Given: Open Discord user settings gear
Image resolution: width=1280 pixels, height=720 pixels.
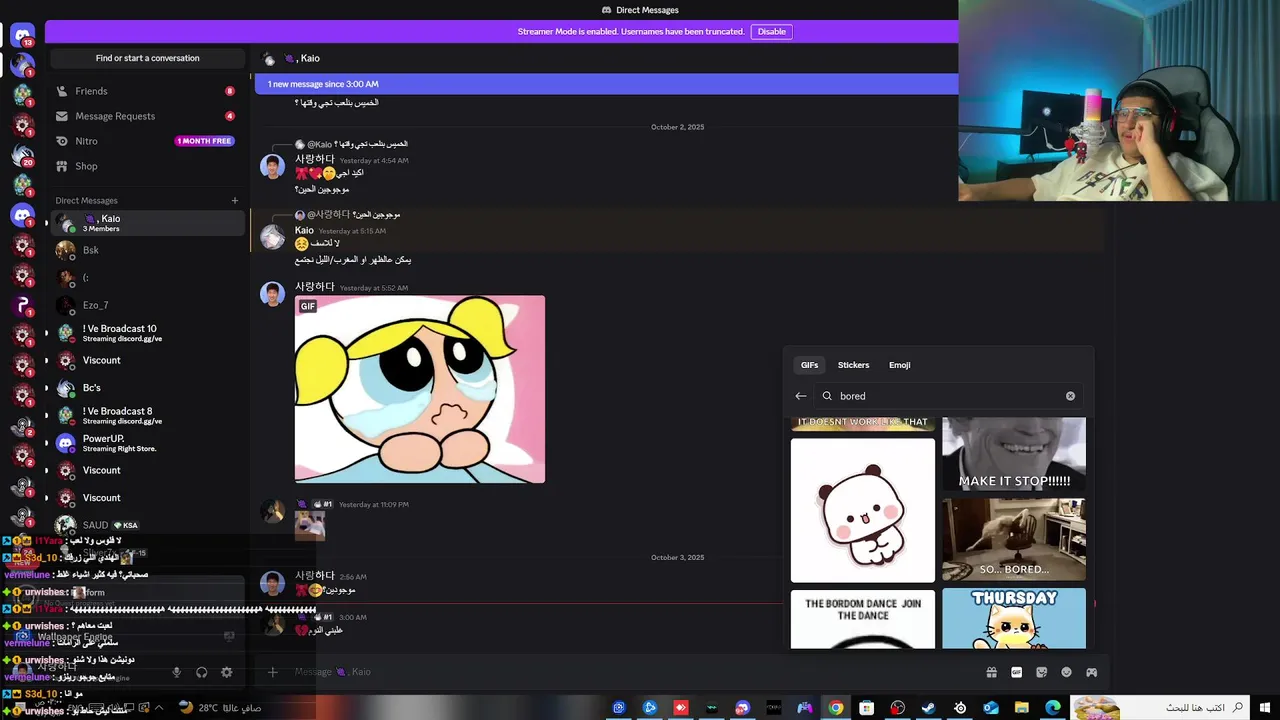Looking at the screenshot, I should coord(227,673).
